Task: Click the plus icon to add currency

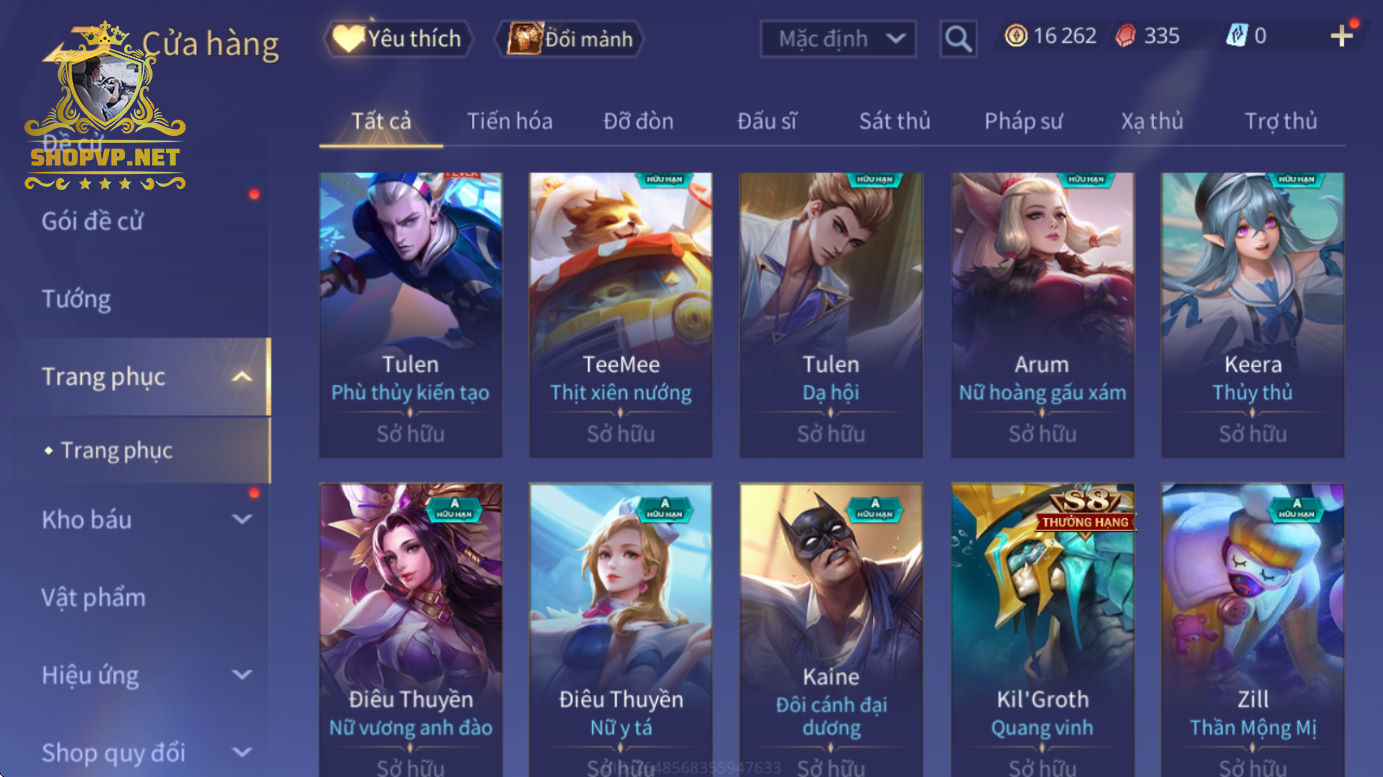Action: click(1341, 37)
